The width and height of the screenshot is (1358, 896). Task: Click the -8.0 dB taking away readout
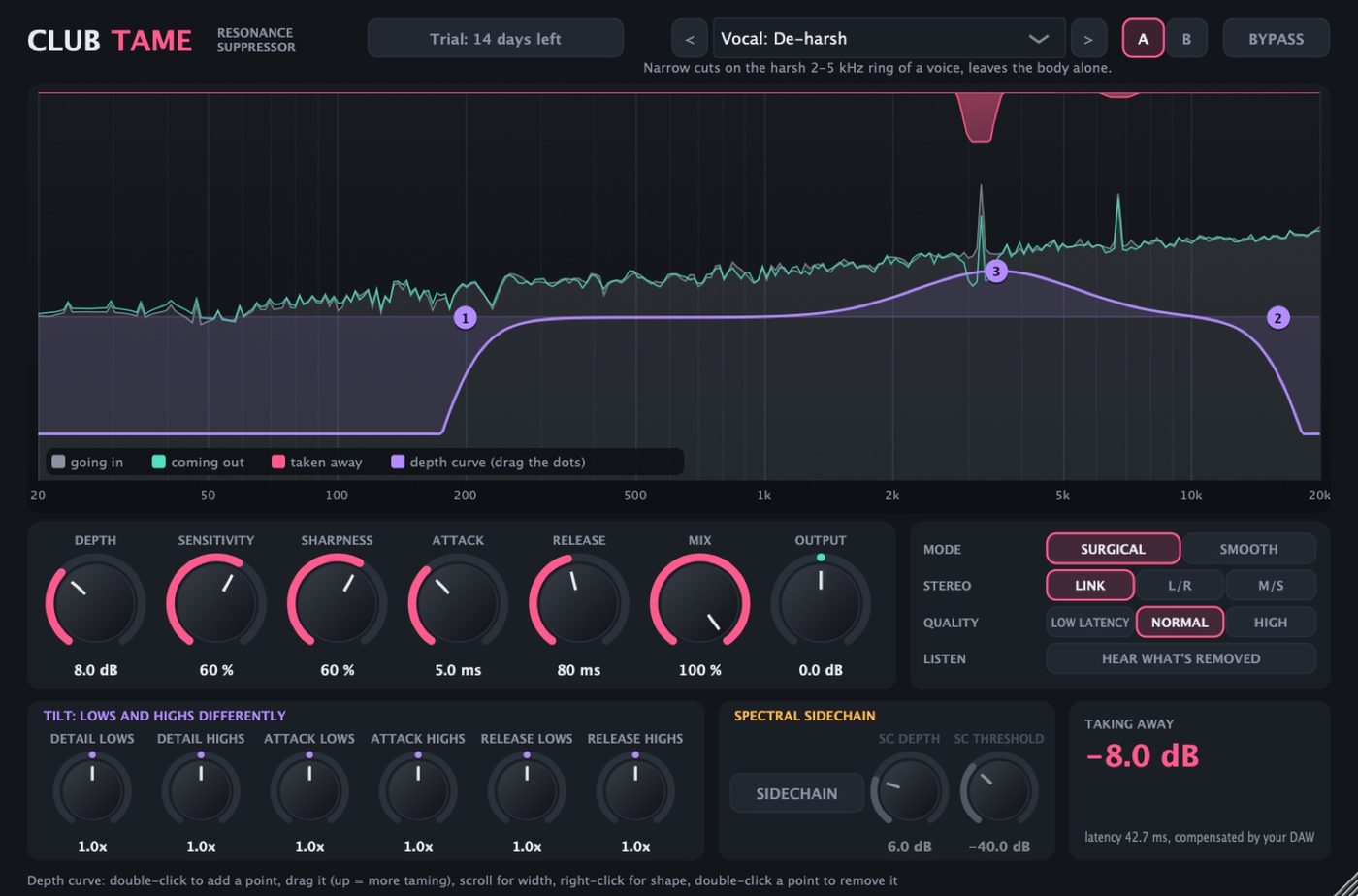point(1142,755)
